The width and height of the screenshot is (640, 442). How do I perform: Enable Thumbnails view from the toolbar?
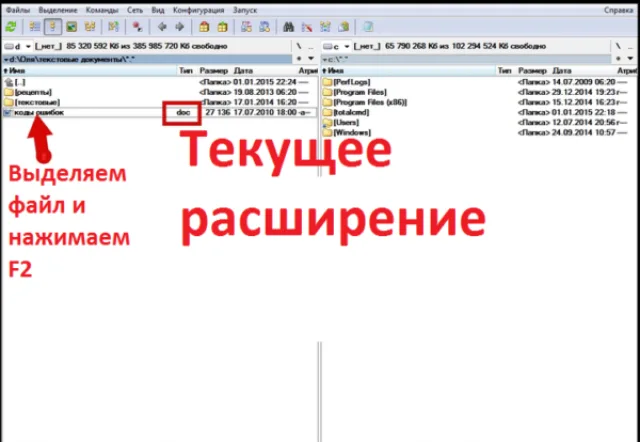click(x=72, y=27)
